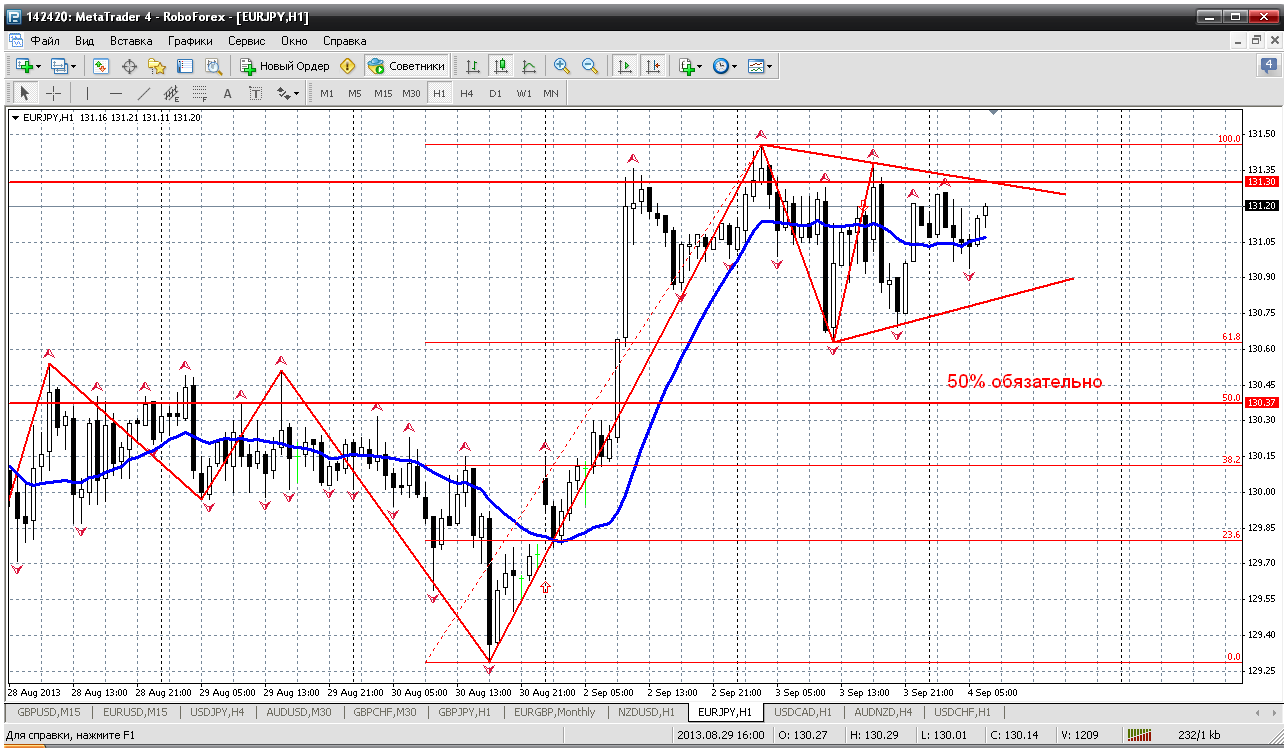The width and height of the screenshot is (1288, 748).
Task: Switch timeframe to M15
Action: pyautogui.click(x=383, y=93)
